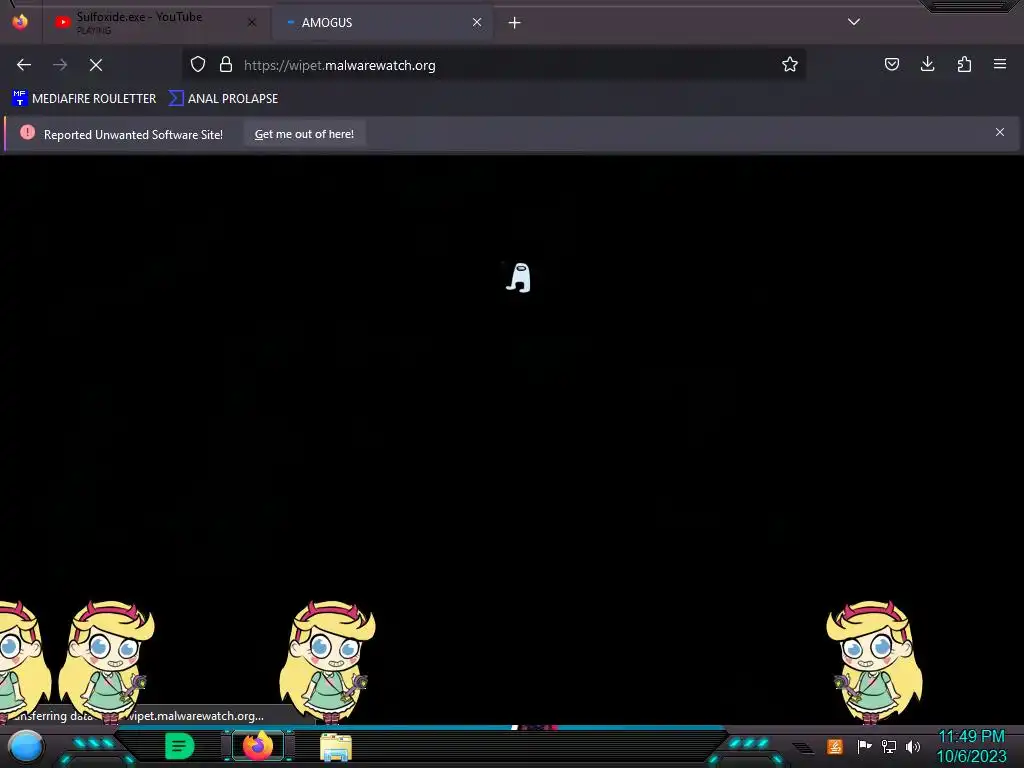Image resolution: width=1024 pixels, height=768 pixels.
Task: Open clock showing 11:49 PM
Action: coord(971,746)
